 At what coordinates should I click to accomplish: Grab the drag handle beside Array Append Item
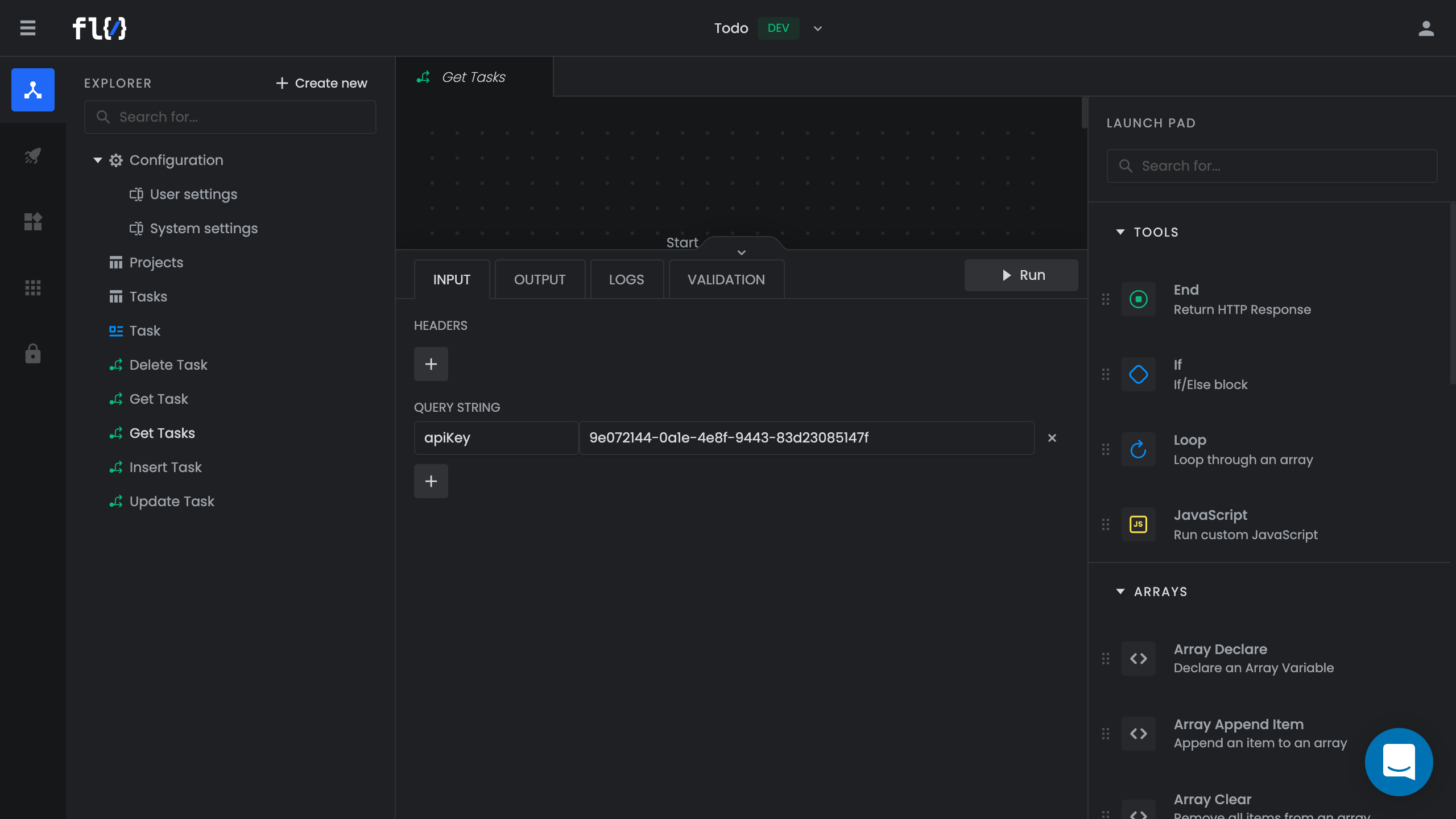click(1106, 734)
